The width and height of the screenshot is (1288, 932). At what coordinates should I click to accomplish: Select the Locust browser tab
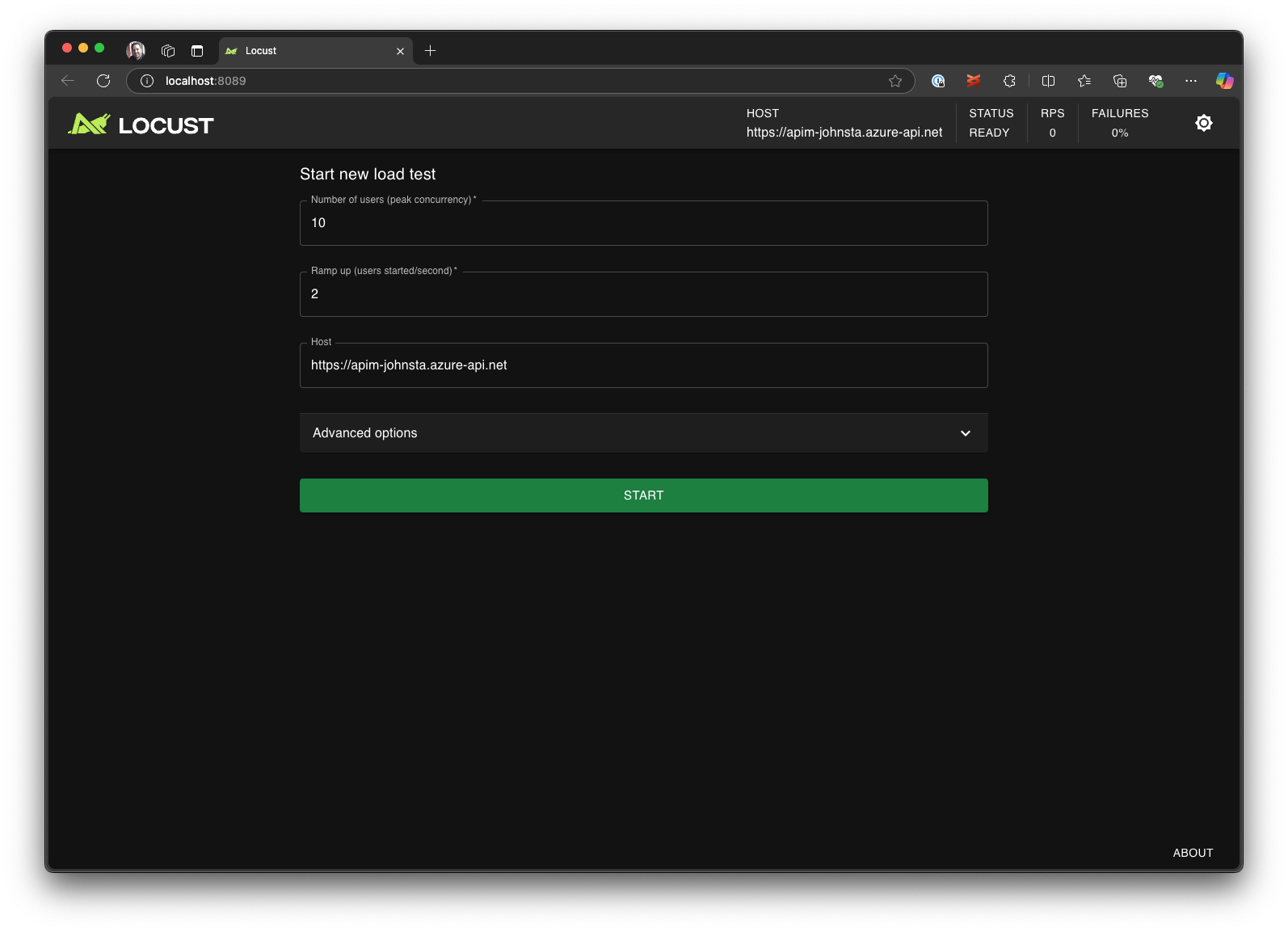[307, 51]
